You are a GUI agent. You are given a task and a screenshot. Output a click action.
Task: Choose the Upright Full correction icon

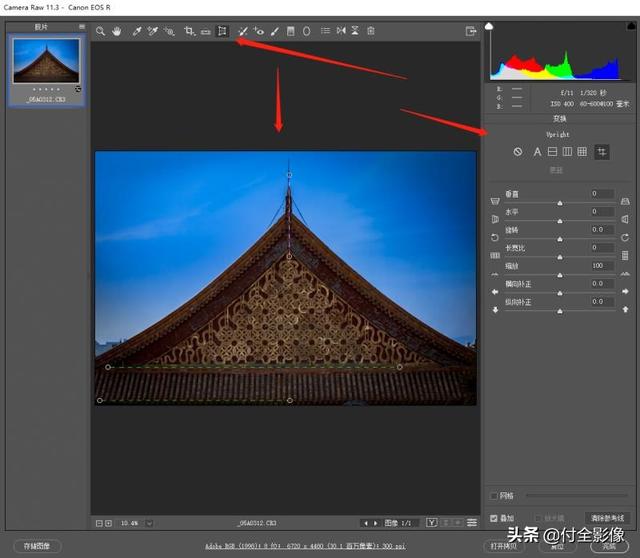click(x=581, y=152)
